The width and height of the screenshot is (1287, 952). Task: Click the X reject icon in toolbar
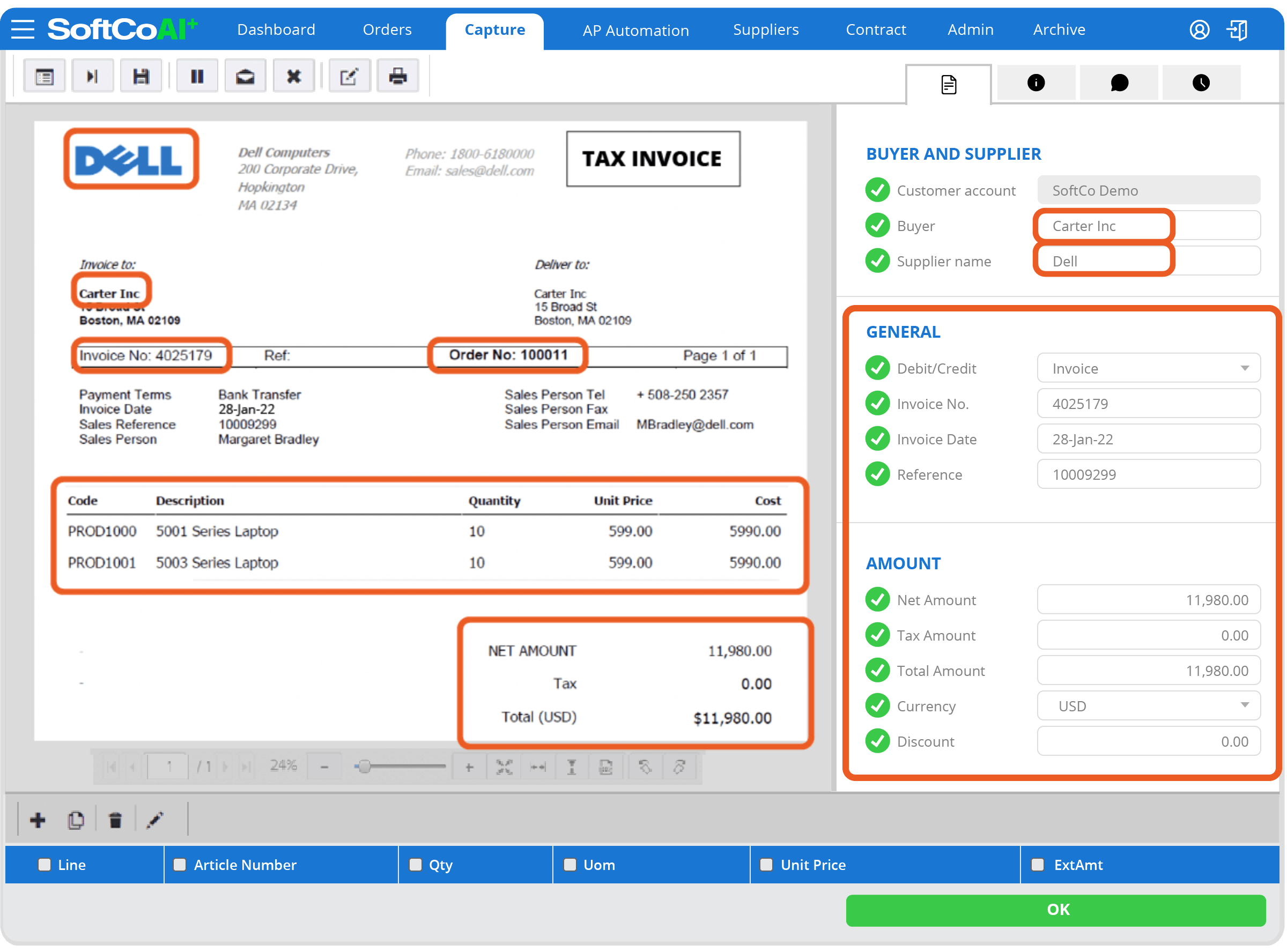point(294,76)
